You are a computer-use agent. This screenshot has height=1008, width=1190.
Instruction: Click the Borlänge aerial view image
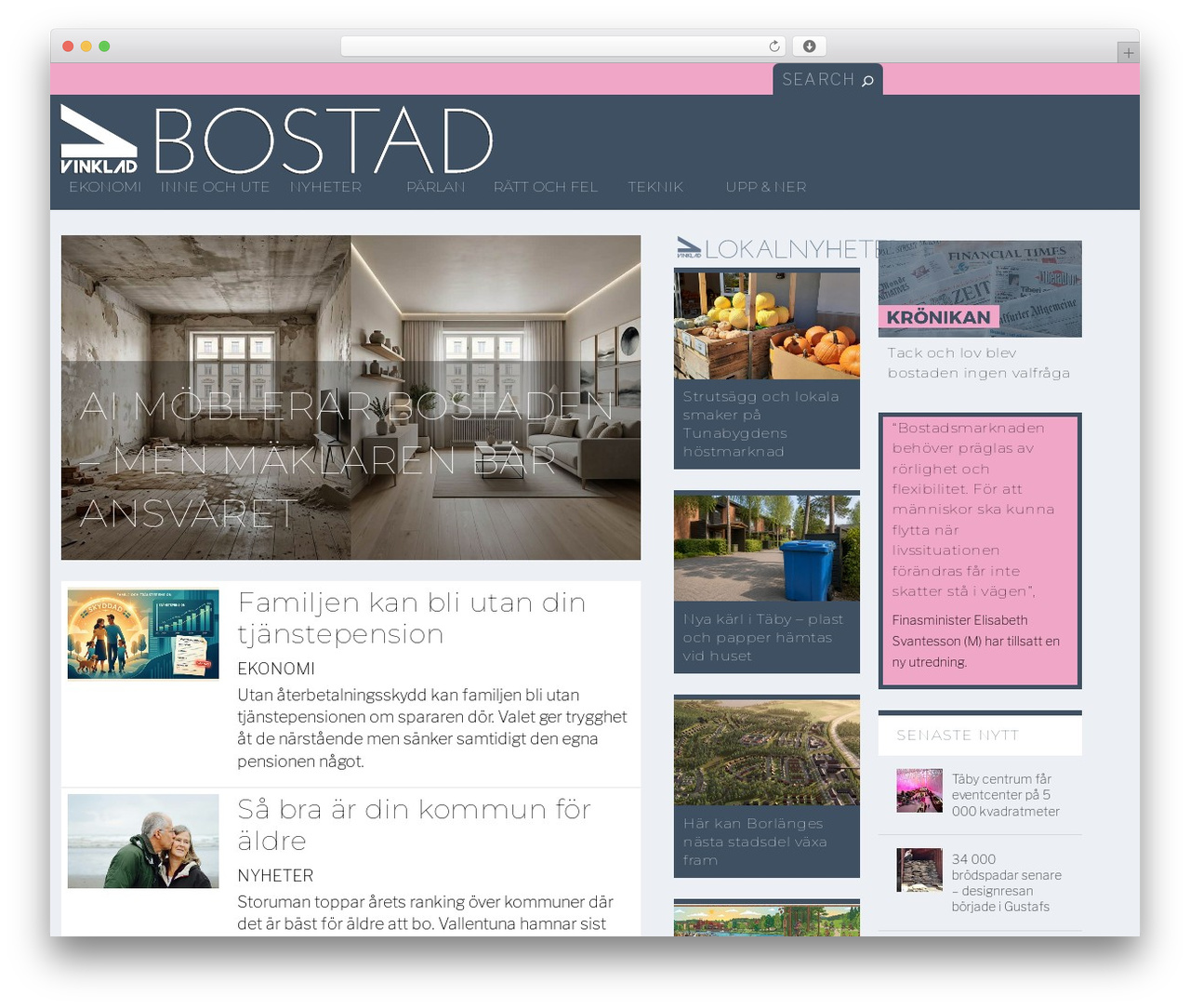[x=767, y=752]
